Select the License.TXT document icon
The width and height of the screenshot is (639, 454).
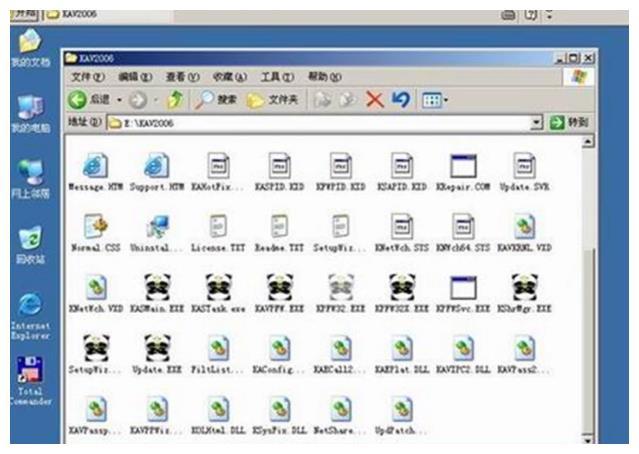(218, 226)
